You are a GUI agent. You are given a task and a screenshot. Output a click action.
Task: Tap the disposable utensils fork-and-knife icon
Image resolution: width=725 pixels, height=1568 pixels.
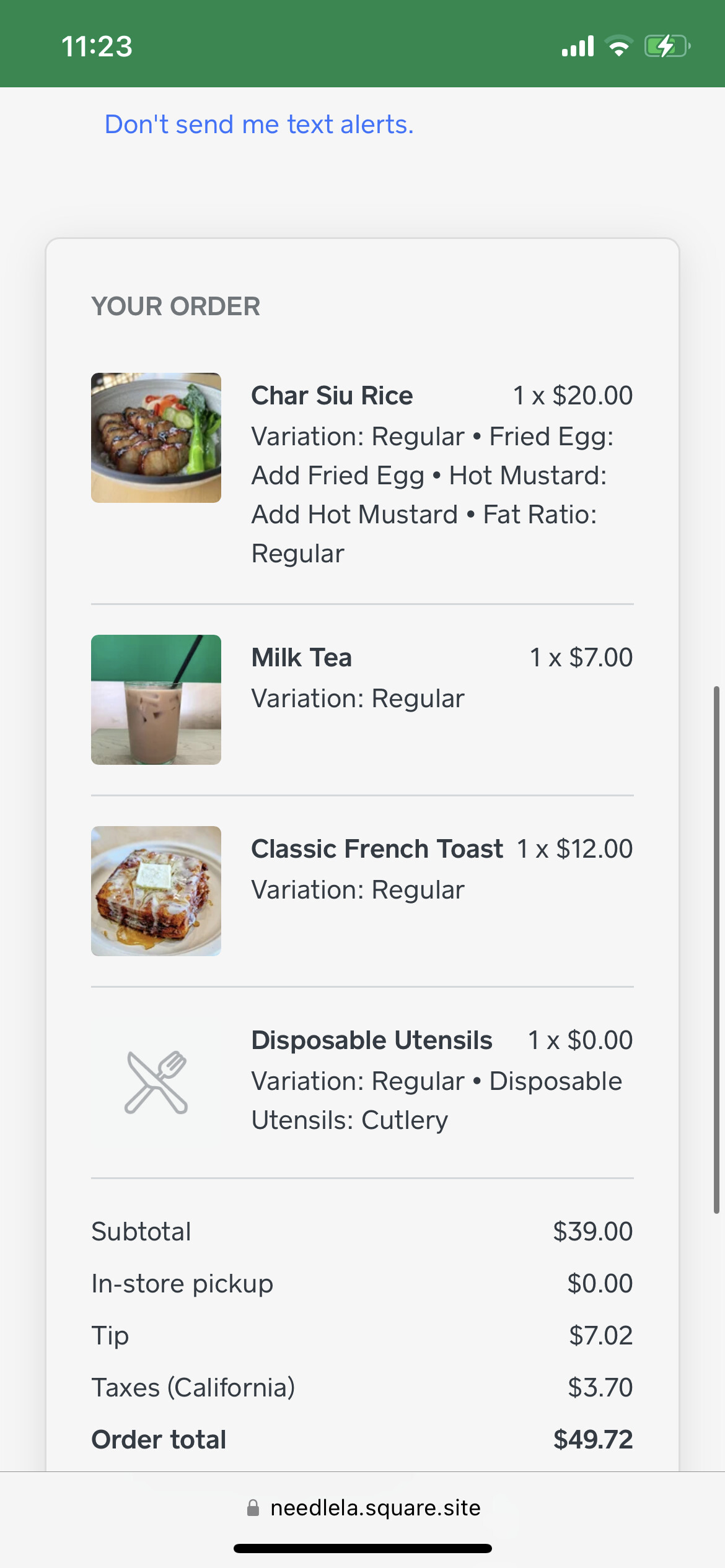point(156,1082)
